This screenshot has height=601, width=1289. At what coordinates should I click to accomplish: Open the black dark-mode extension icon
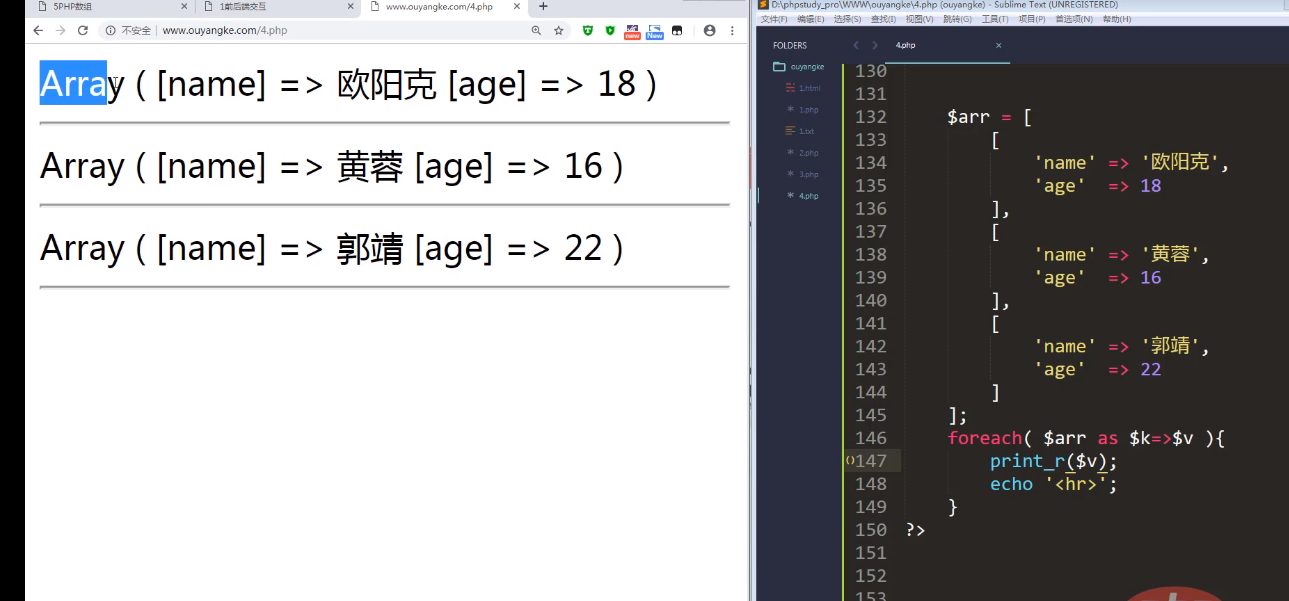[x=677, y=30]
